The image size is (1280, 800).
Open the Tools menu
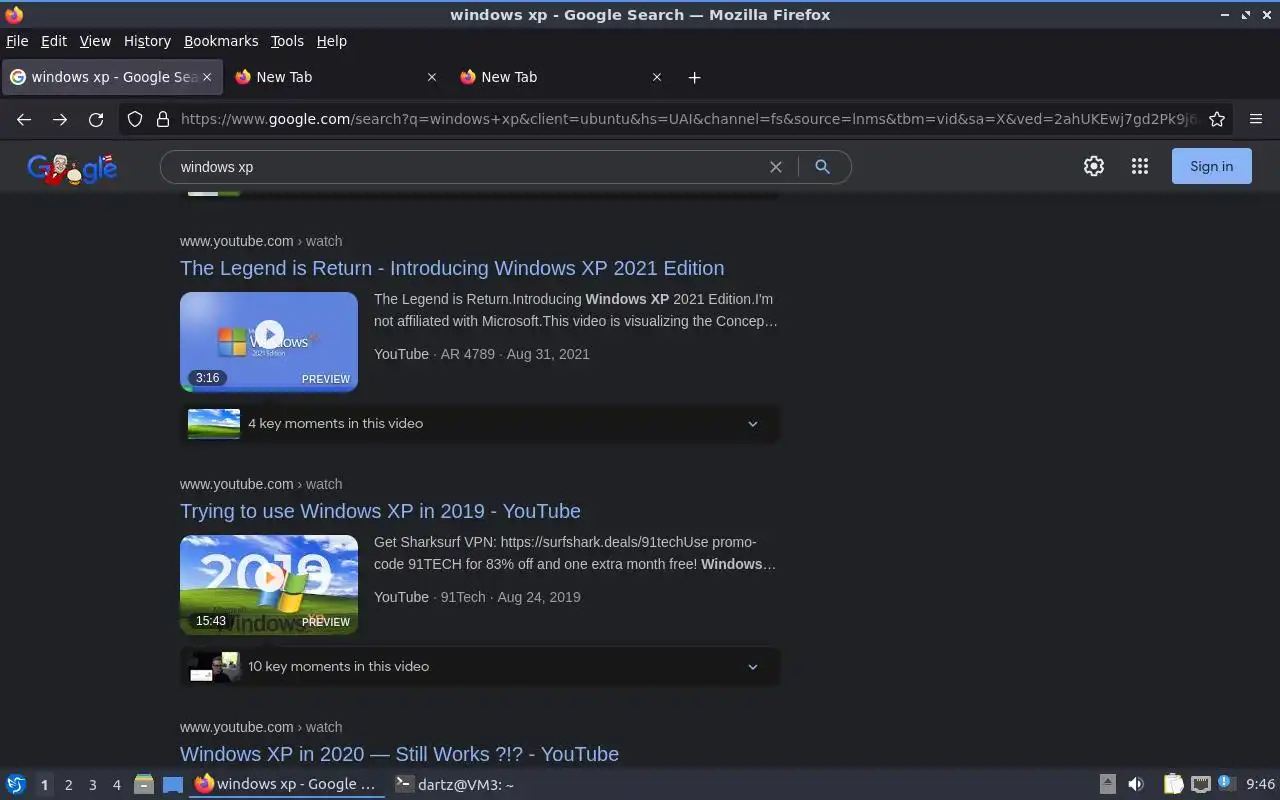tap(287, 41)
